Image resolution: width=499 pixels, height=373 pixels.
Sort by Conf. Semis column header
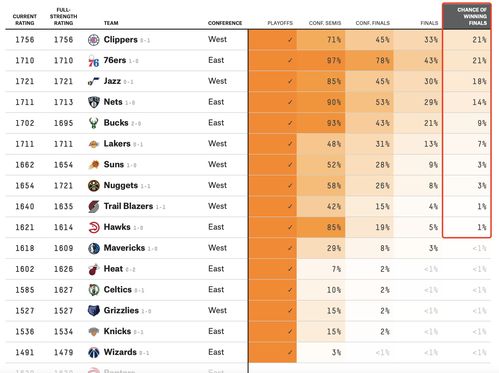click(x=325, y=23)
